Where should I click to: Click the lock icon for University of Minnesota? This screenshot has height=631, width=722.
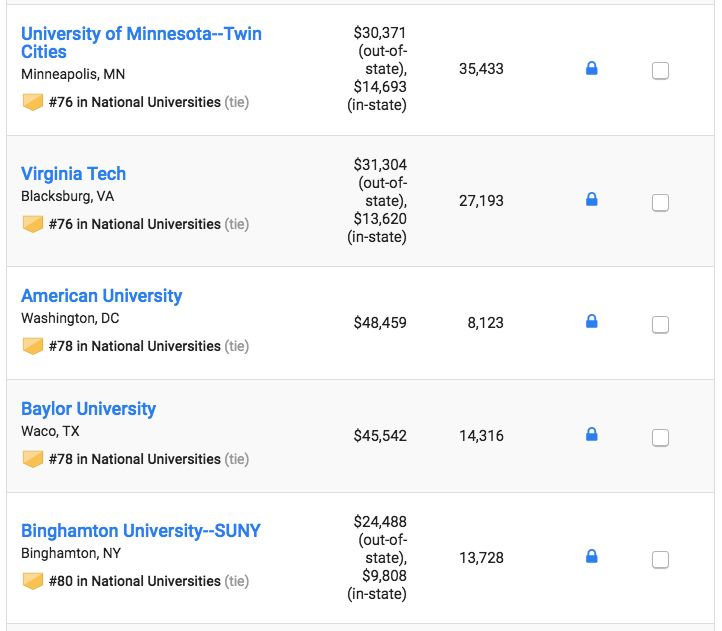pos(591,69)
